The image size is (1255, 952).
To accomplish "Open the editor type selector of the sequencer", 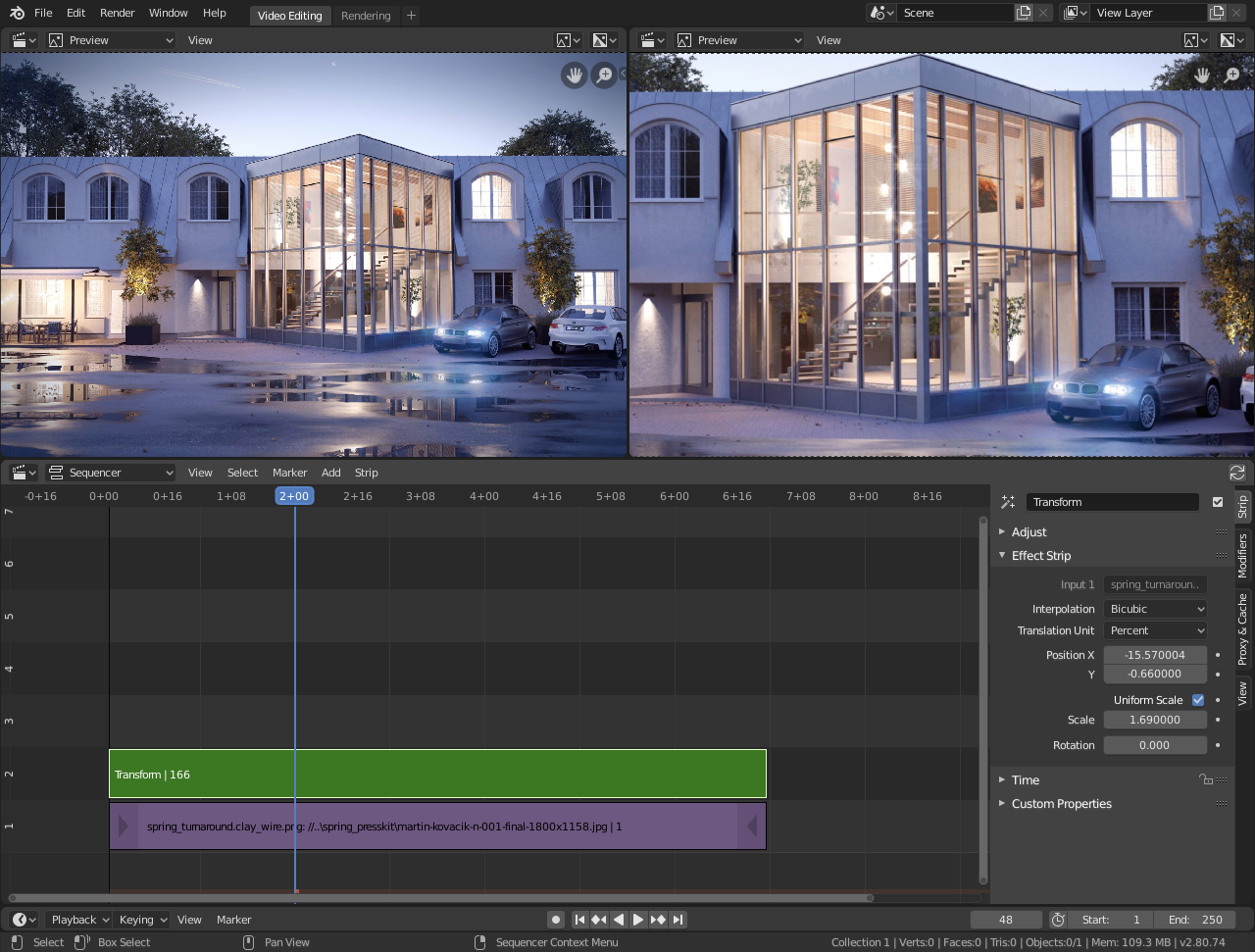I will pos(21,472).
